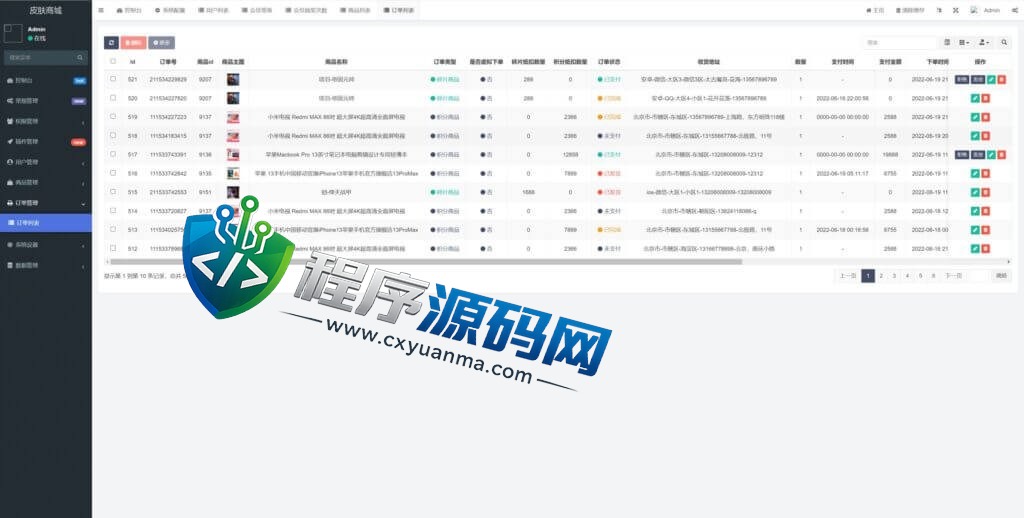1024x518 pixels.
Task: Tick the select-all checkbox in table header
Action: point(113,61)
